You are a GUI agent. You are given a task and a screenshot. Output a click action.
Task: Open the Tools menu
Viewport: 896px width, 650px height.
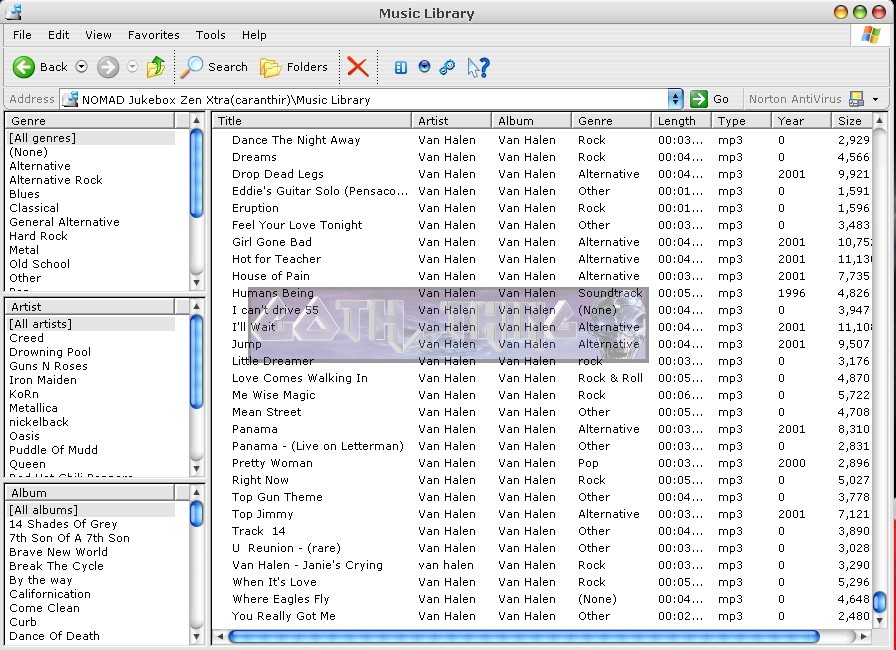210,35
